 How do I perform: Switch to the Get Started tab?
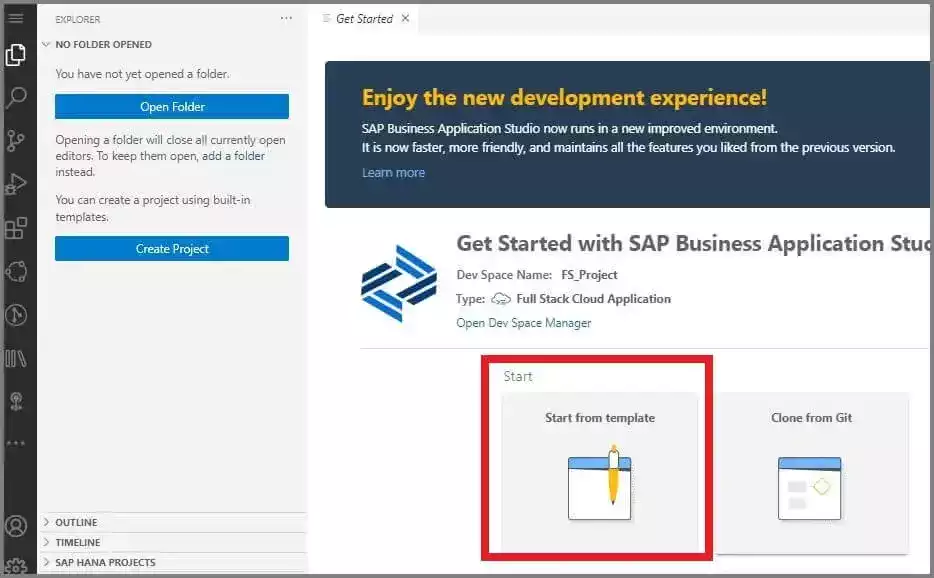click(364, 18)
